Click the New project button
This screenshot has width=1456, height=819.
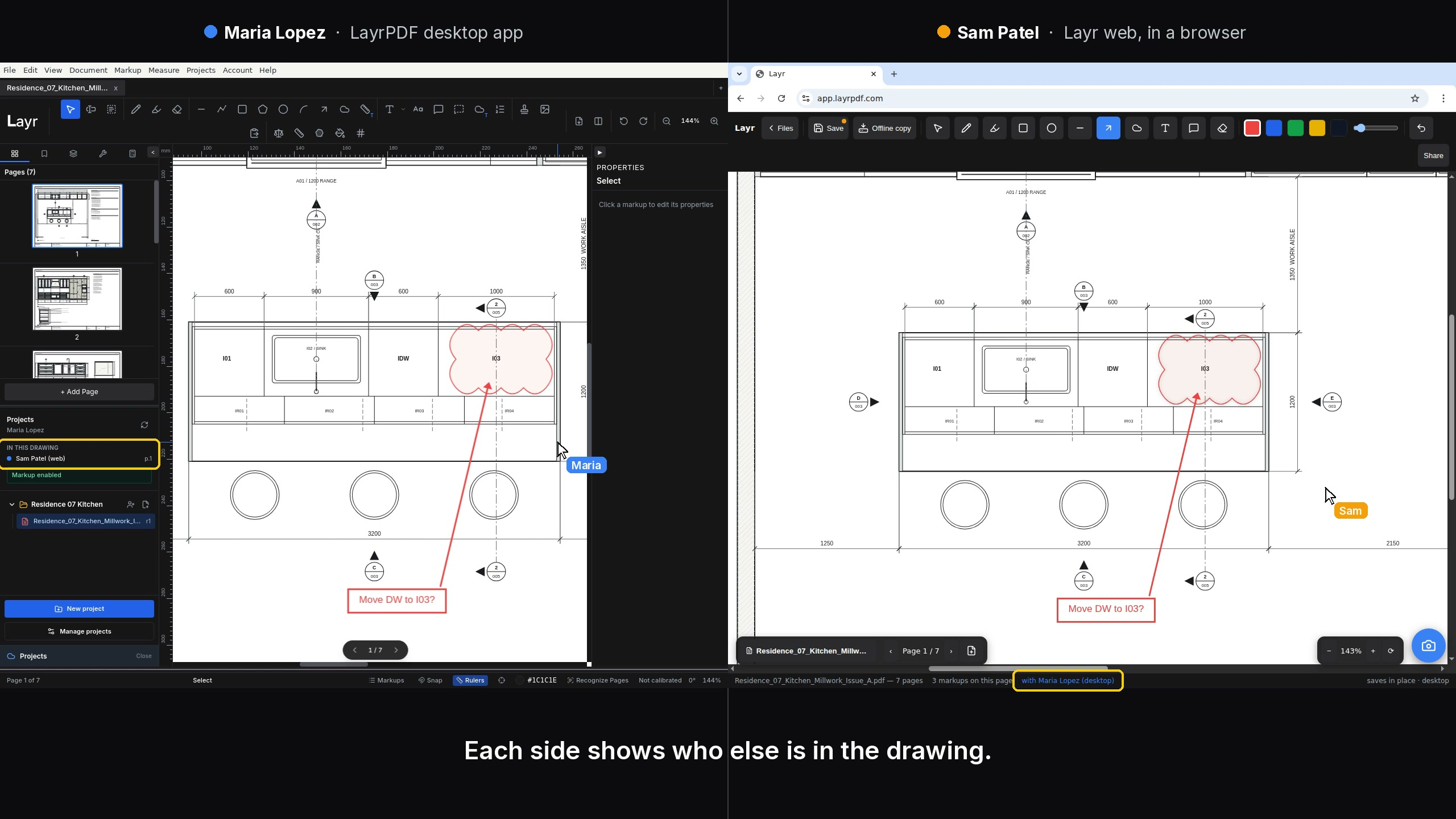click(x=79, y=609)
